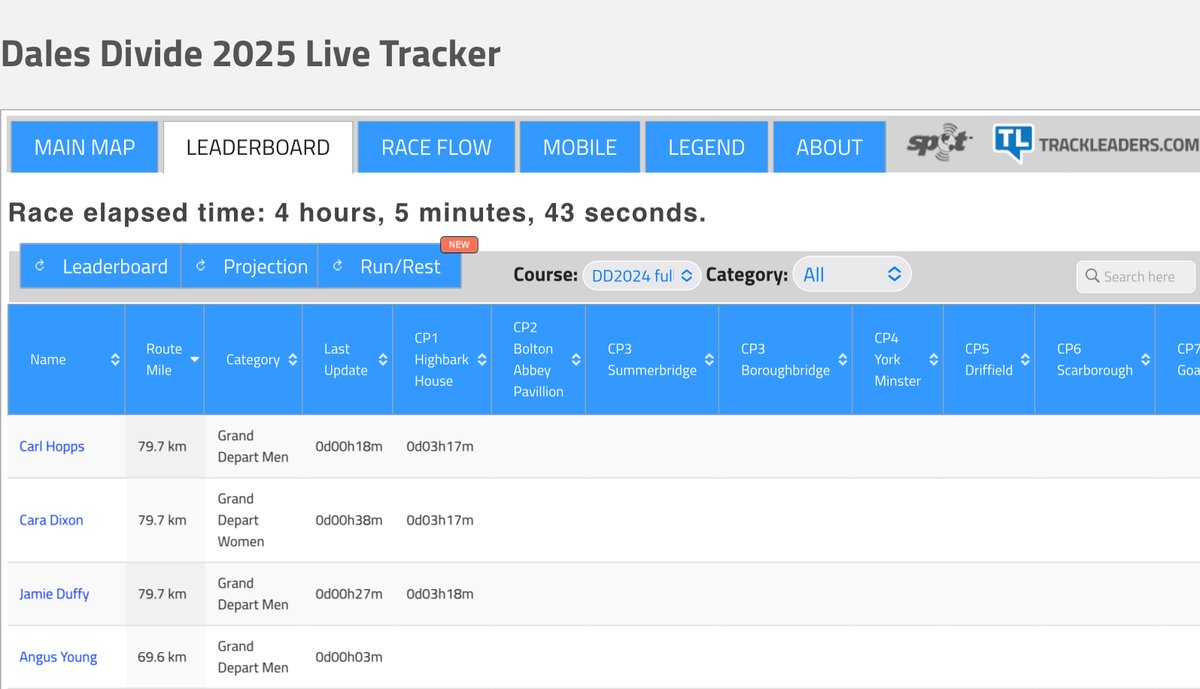Switch to the RACE FLOW tab
Image resolution: width=1200 pixels, height=689 pixels.
[x=436, y=147]
